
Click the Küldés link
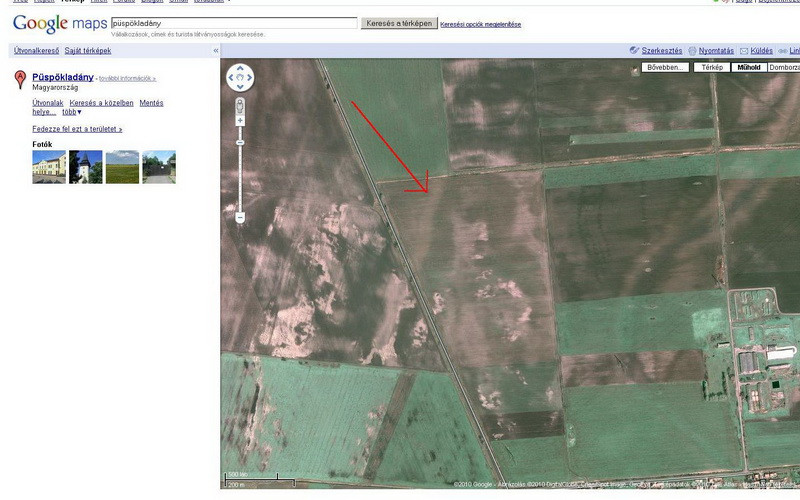tap(761, 51)
